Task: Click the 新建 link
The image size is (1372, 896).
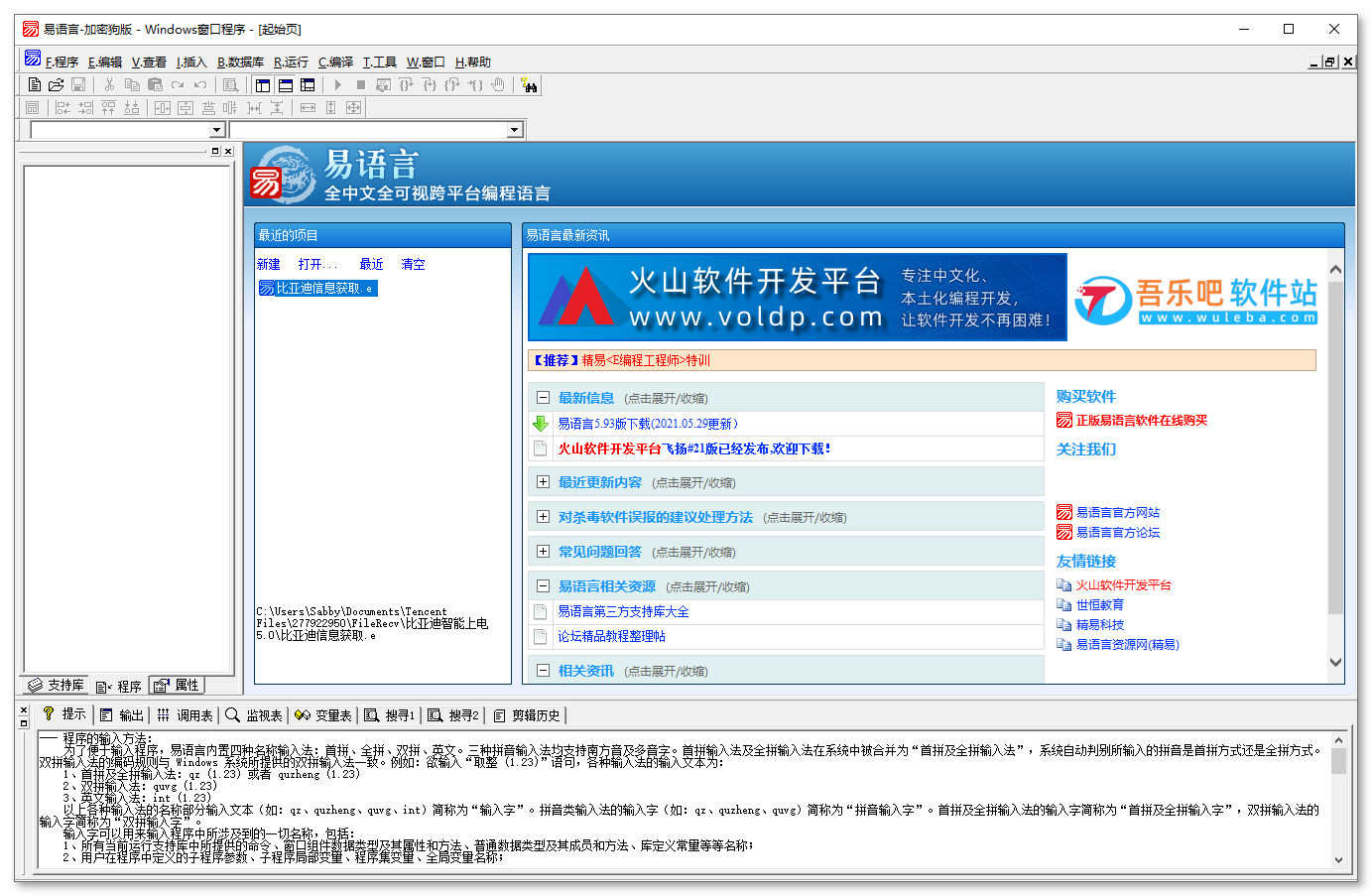Action: pos(269,264)
